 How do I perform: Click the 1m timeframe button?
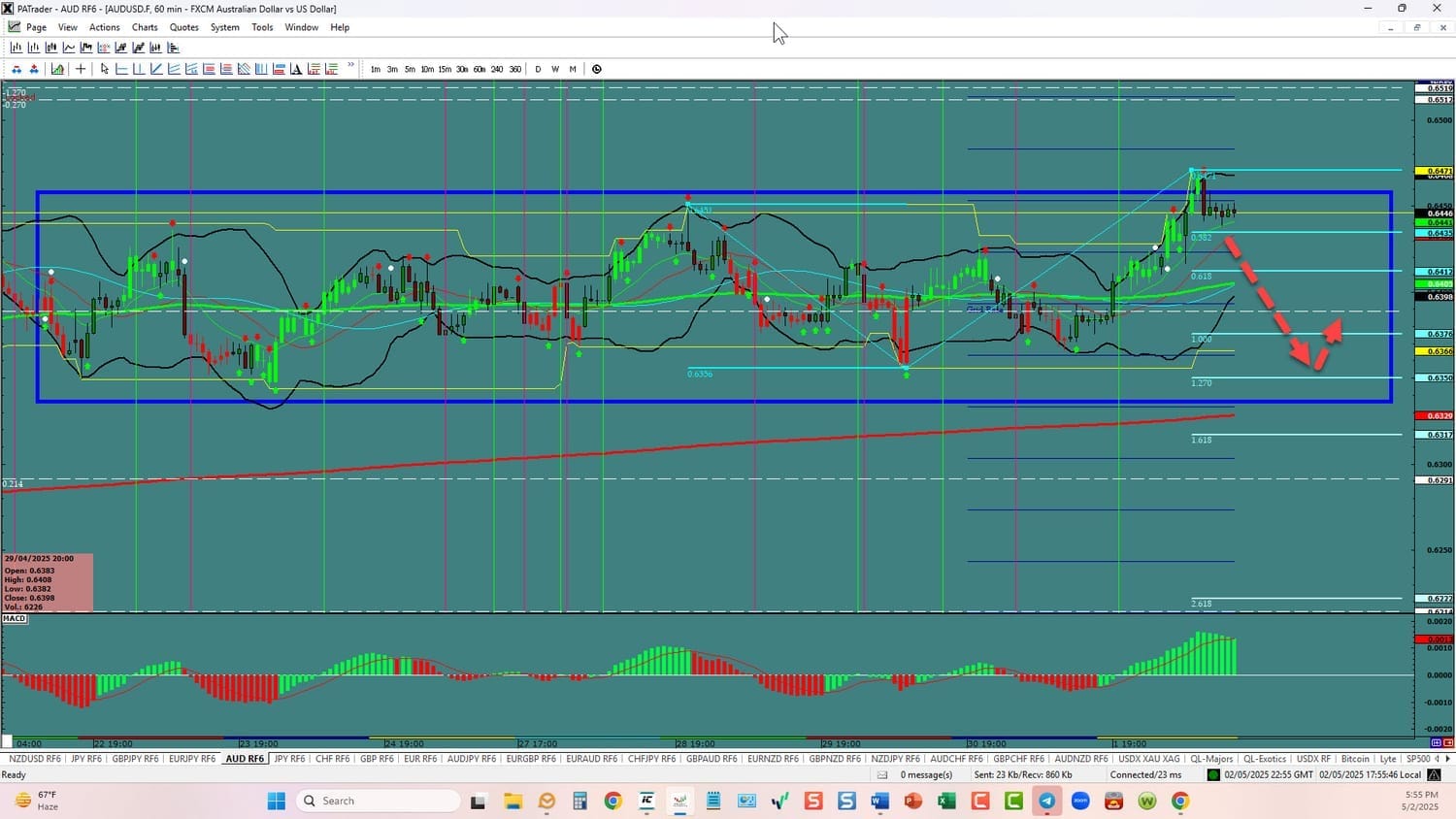[x=376, y=69]
